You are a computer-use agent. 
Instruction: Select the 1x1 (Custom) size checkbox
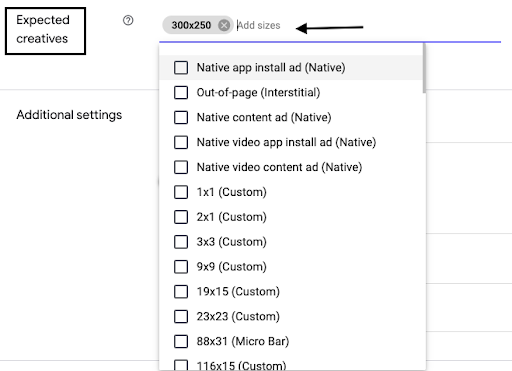point(181,192)
